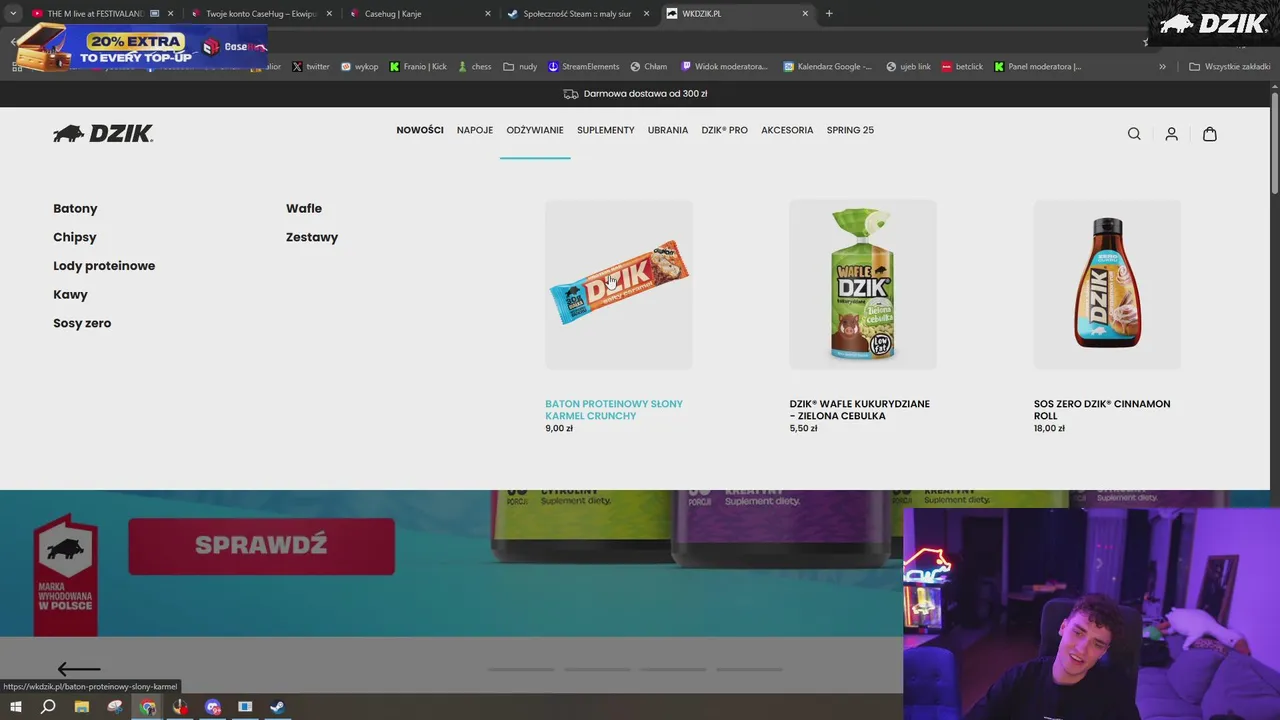This screenshot has width=1280, height=720.
Task: Open the StreamElements bookmark
Action: click(x=583, y=67)
